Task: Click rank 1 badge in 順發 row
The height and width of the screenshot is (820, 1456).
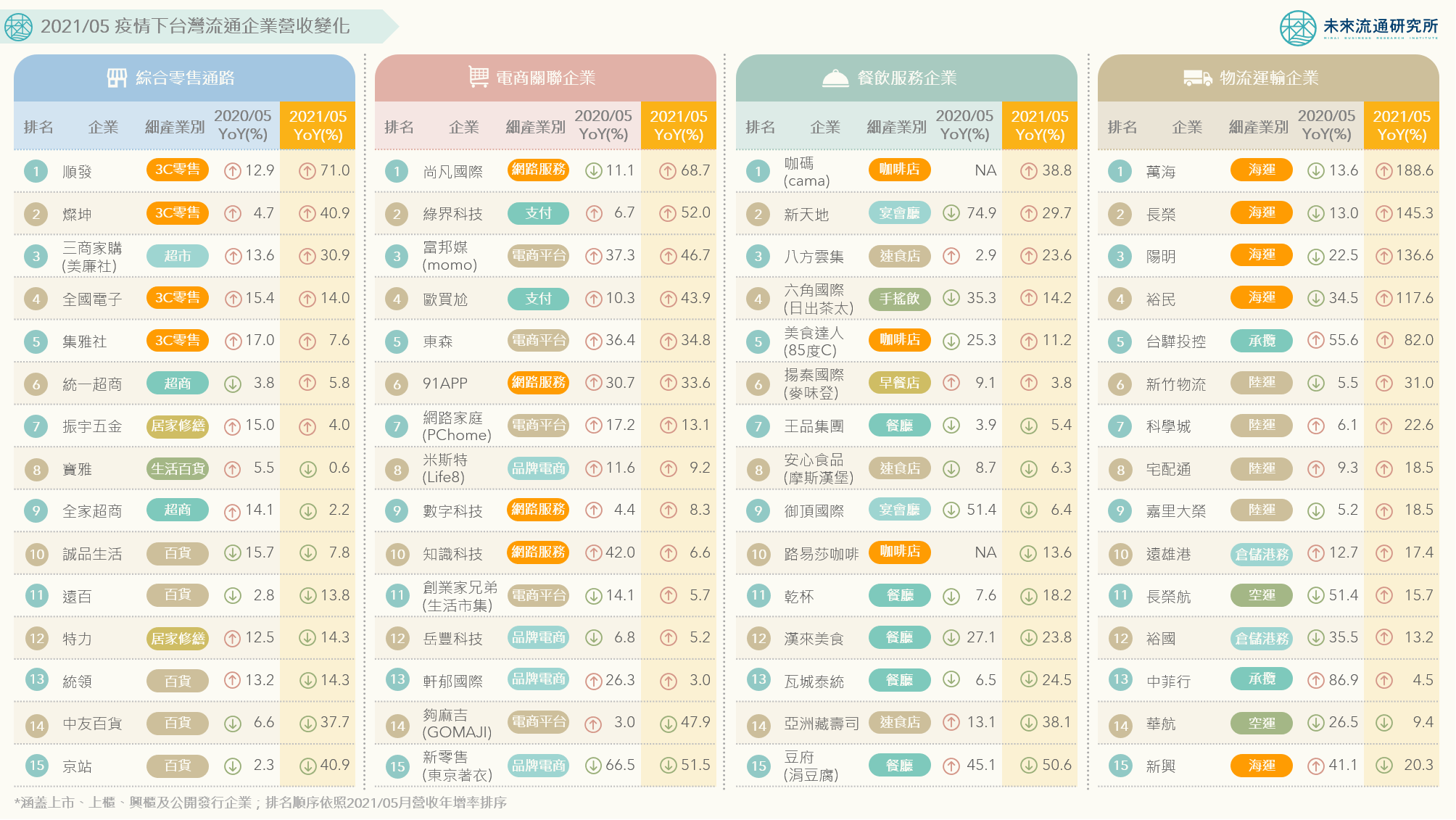Action: click(x=36, y=172)
